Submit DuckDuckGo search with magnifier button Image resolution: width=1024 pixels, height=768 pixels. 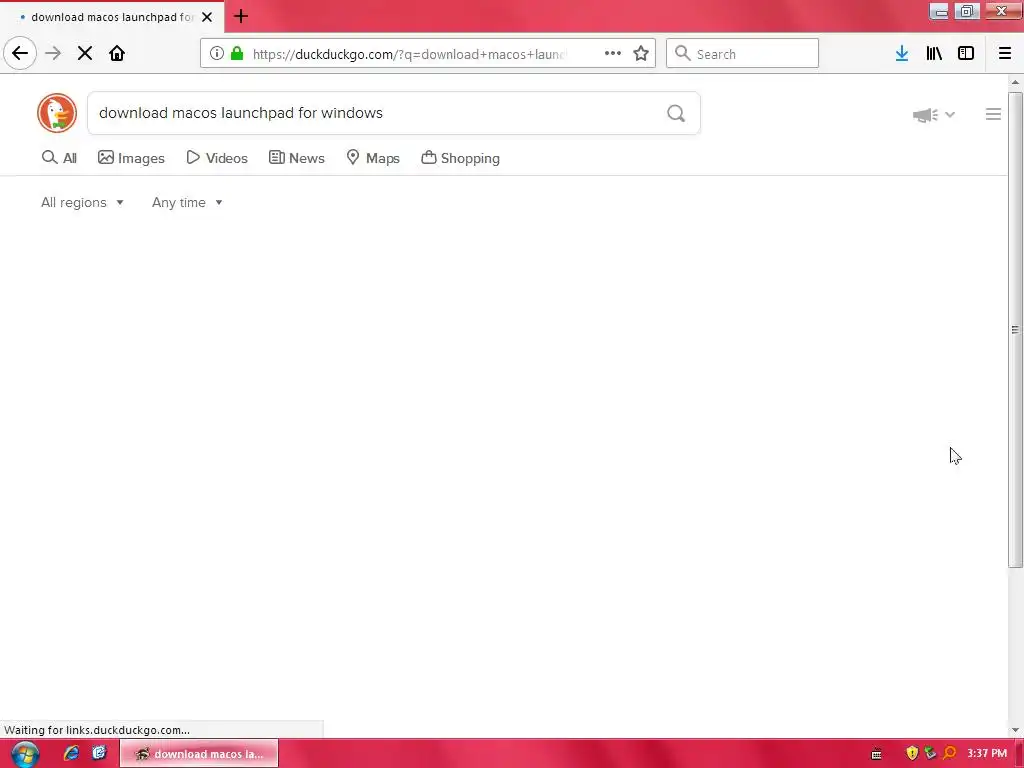(676, 114)
